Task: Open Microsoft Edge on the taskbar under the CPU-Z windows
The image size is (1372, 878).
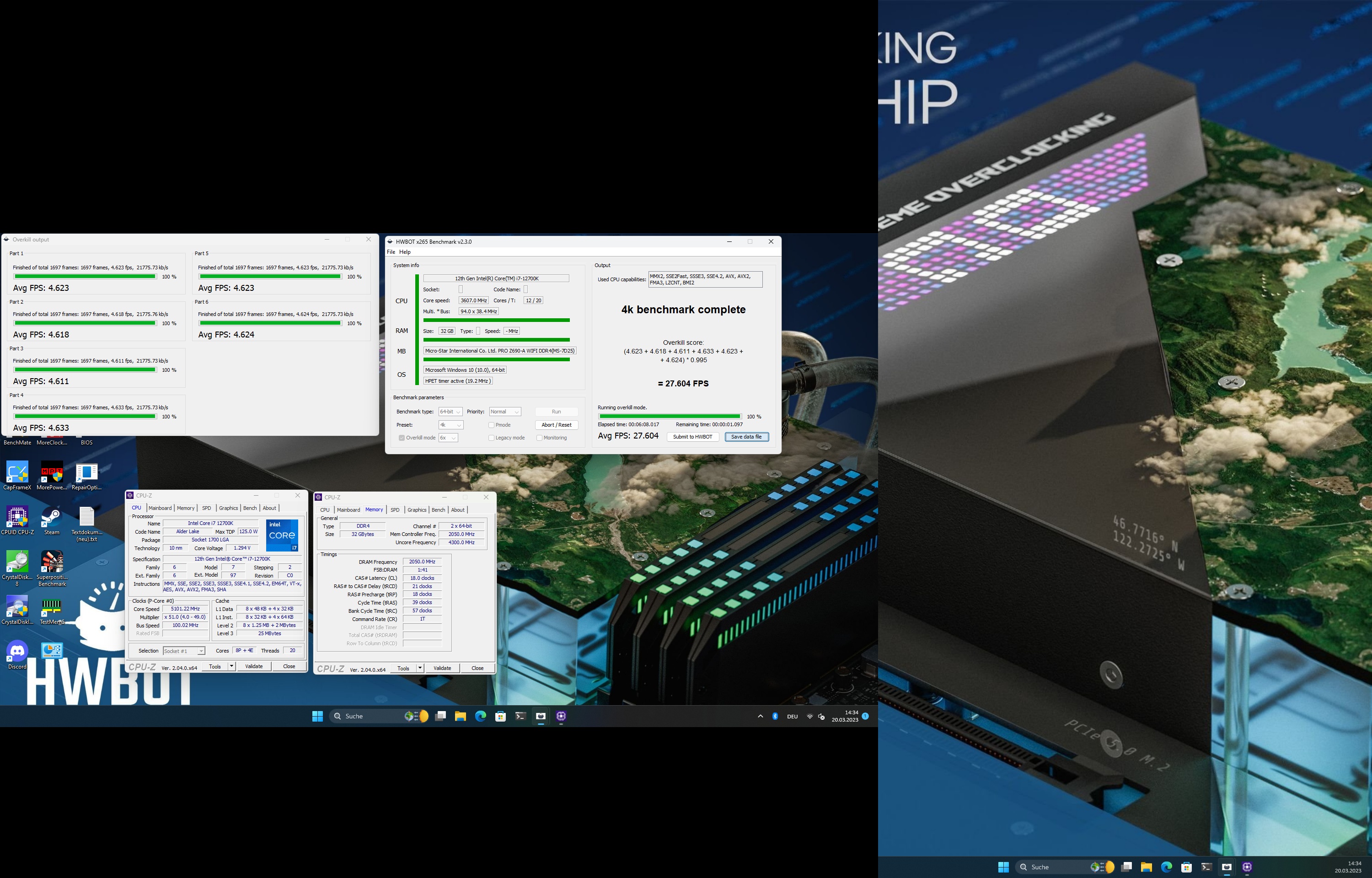Action: point(481,716)
